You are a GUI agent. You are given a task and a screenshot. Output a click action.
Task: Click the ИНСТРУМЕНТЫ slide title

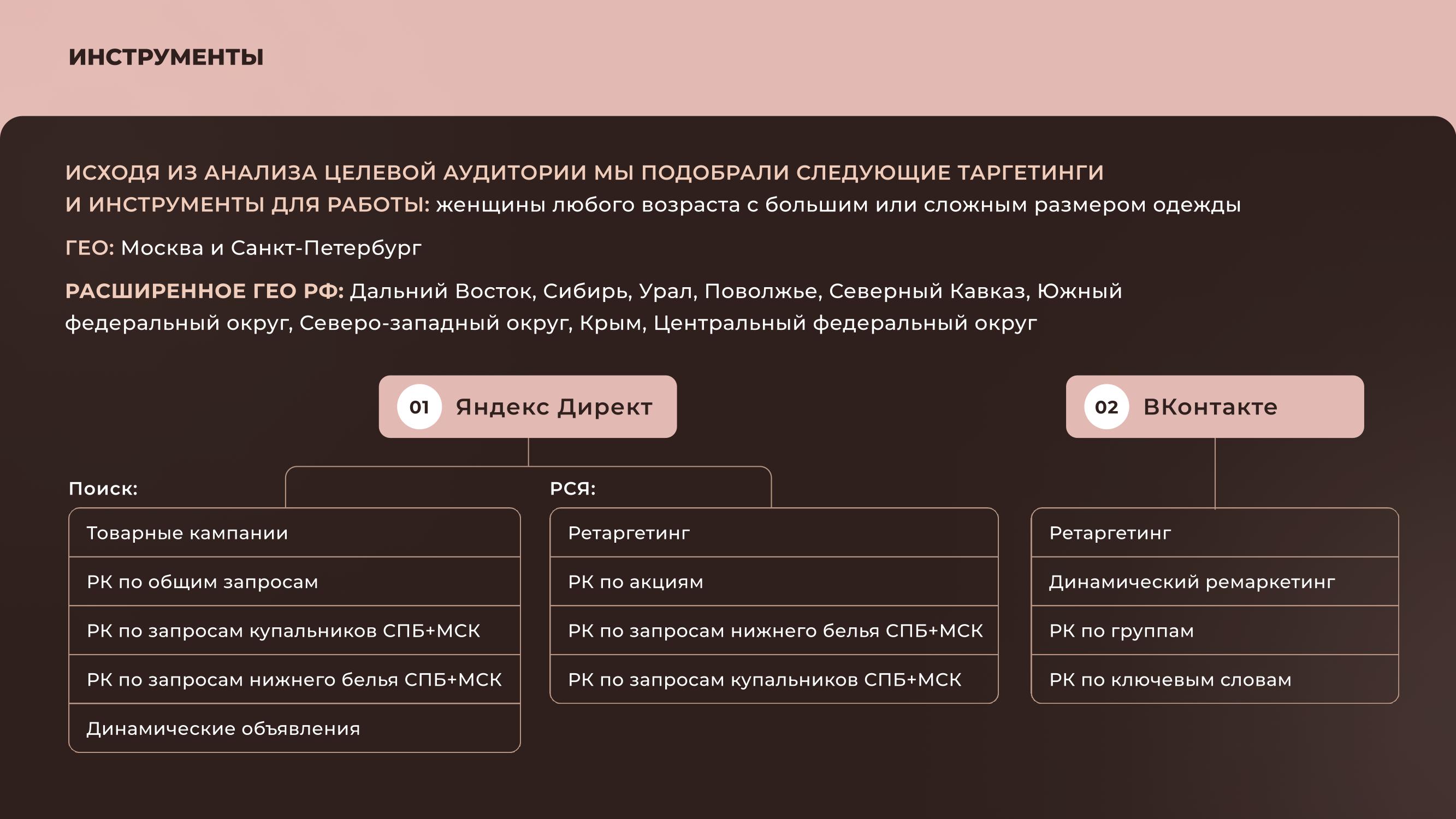pyautogui.click(x=166, y=57)
